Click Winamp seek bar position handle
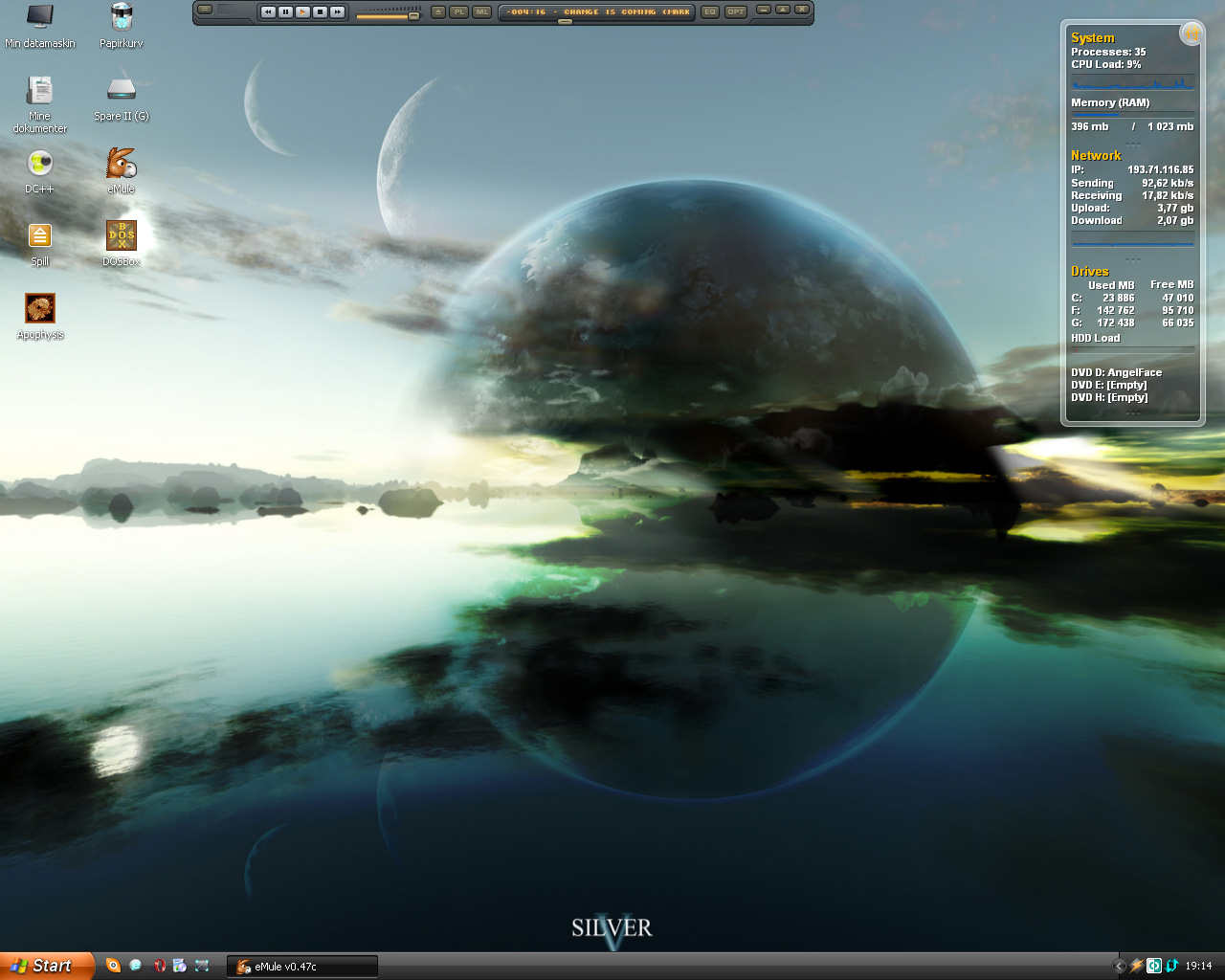 coord(565,21)
